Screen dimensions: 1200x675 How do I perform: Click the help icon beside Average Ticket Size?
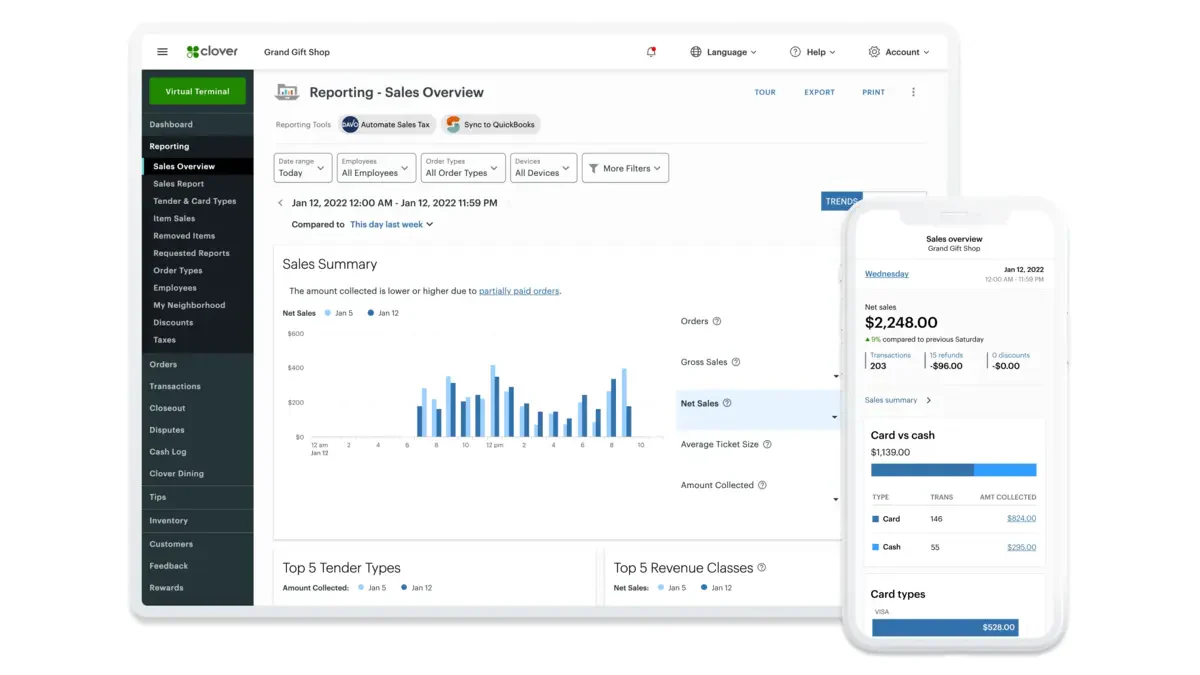tap(767, 444)
